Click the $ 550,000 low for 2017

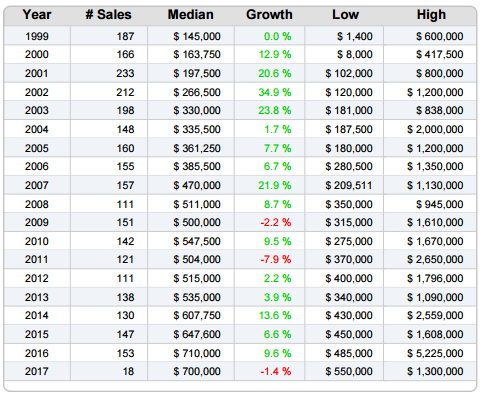(x=349, y=371)
